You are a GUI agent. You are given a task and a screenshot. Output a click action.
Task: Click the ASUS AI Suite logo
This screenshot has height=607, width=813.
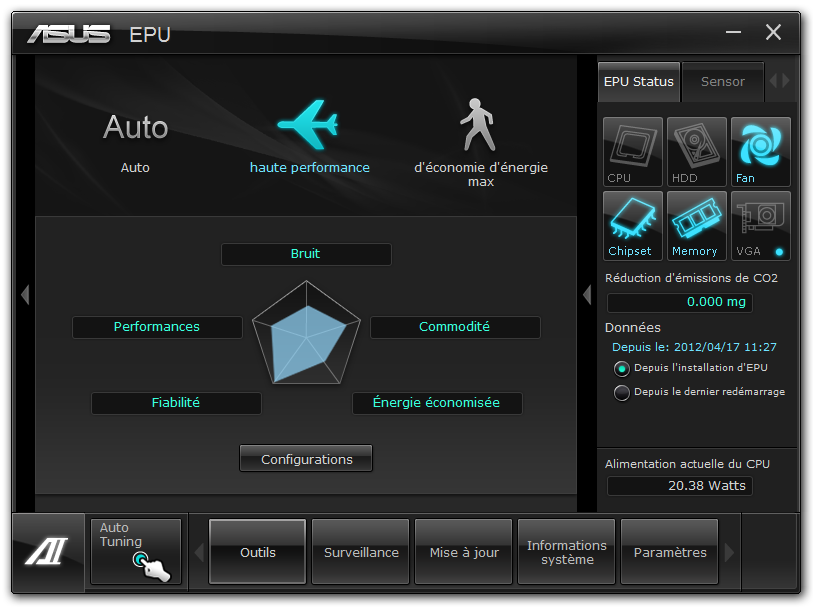(47, 552)
